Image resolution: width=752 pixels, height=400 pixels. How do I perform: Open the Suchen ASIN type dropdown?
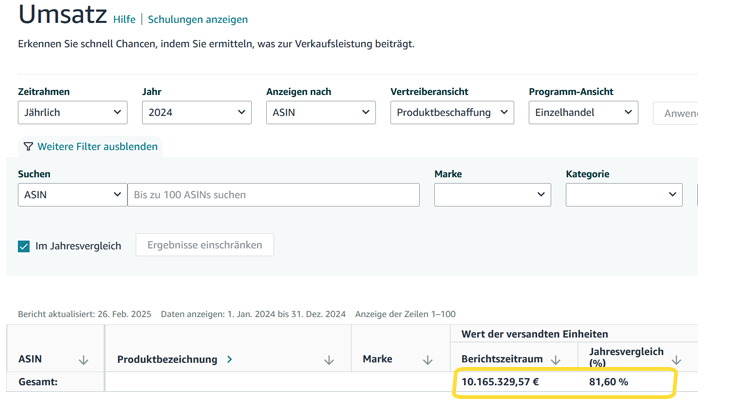pyautogui.click(x=72, y=195)
